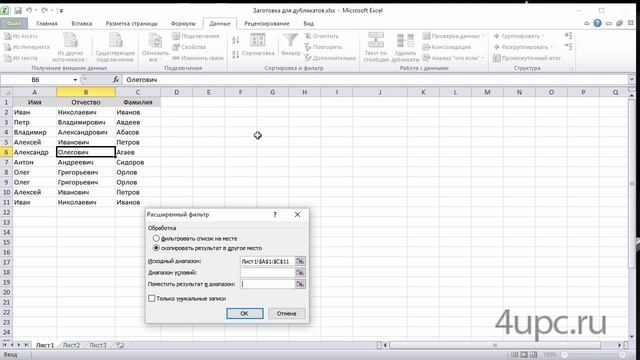640x360 pixels.
Task: Open Дополнительно advanced filter
Action: pos(330,58)
